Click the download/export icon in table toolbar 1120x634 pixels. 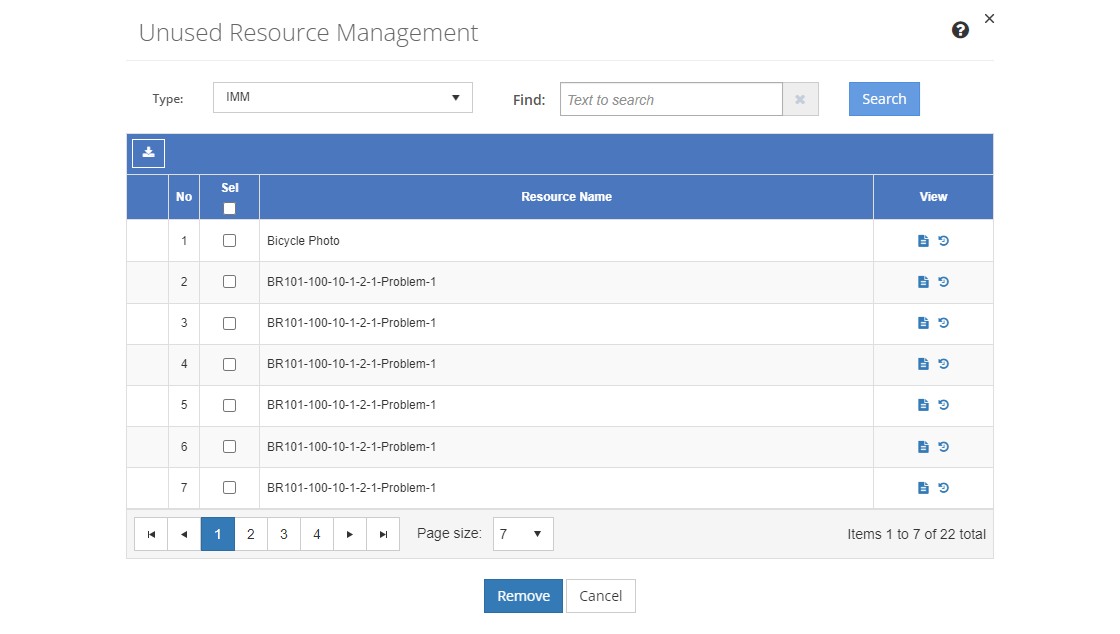(x=149, y=153)
